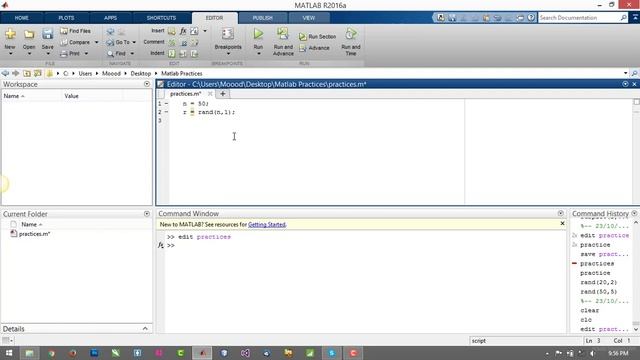Click the Save floppy disk icon
Screen dimensions: 640x360
click(x=47, y=34)
